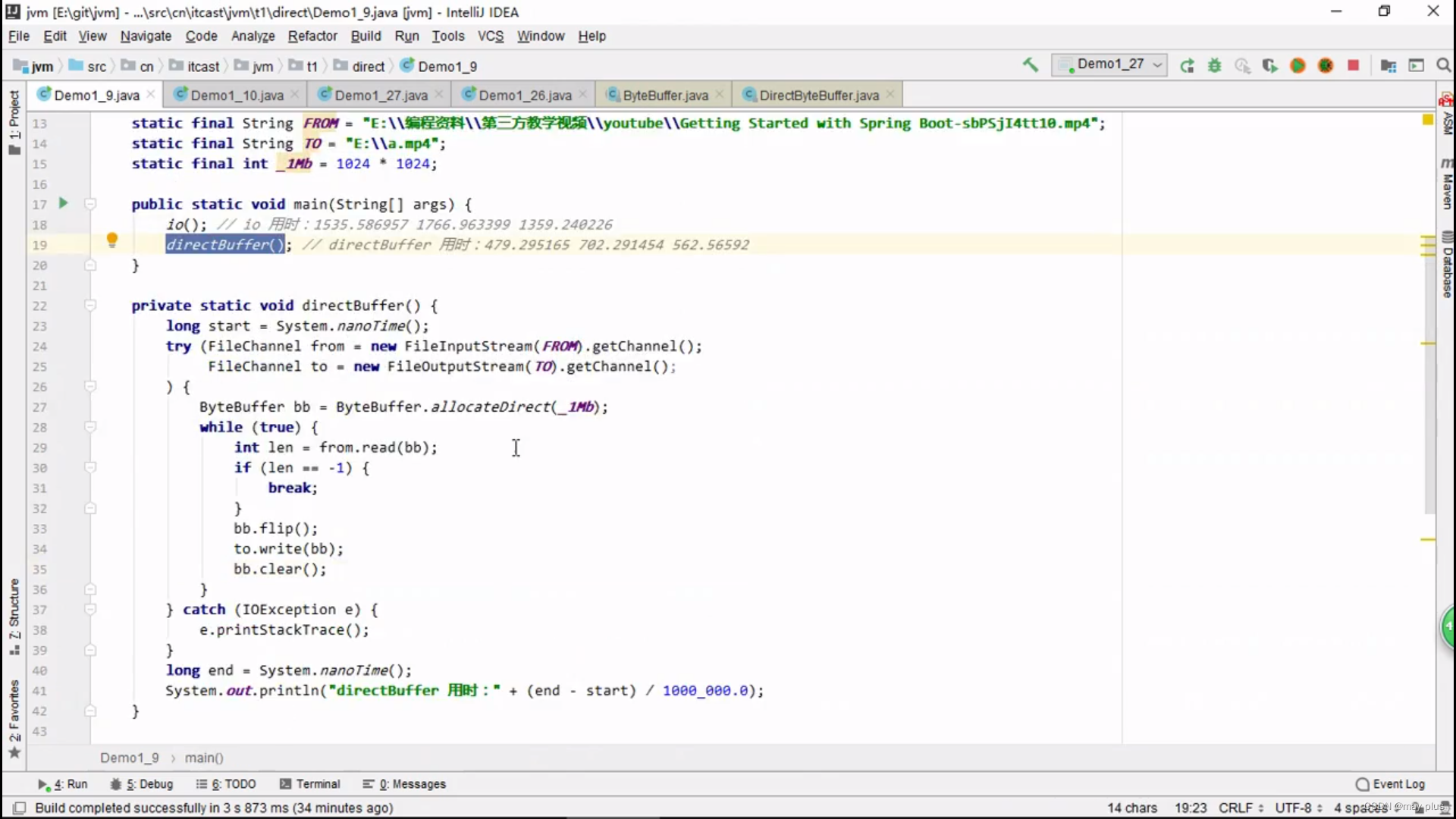Open the Event Log
This screenshot has width=1456, height=819.
tap(1391, 784)
